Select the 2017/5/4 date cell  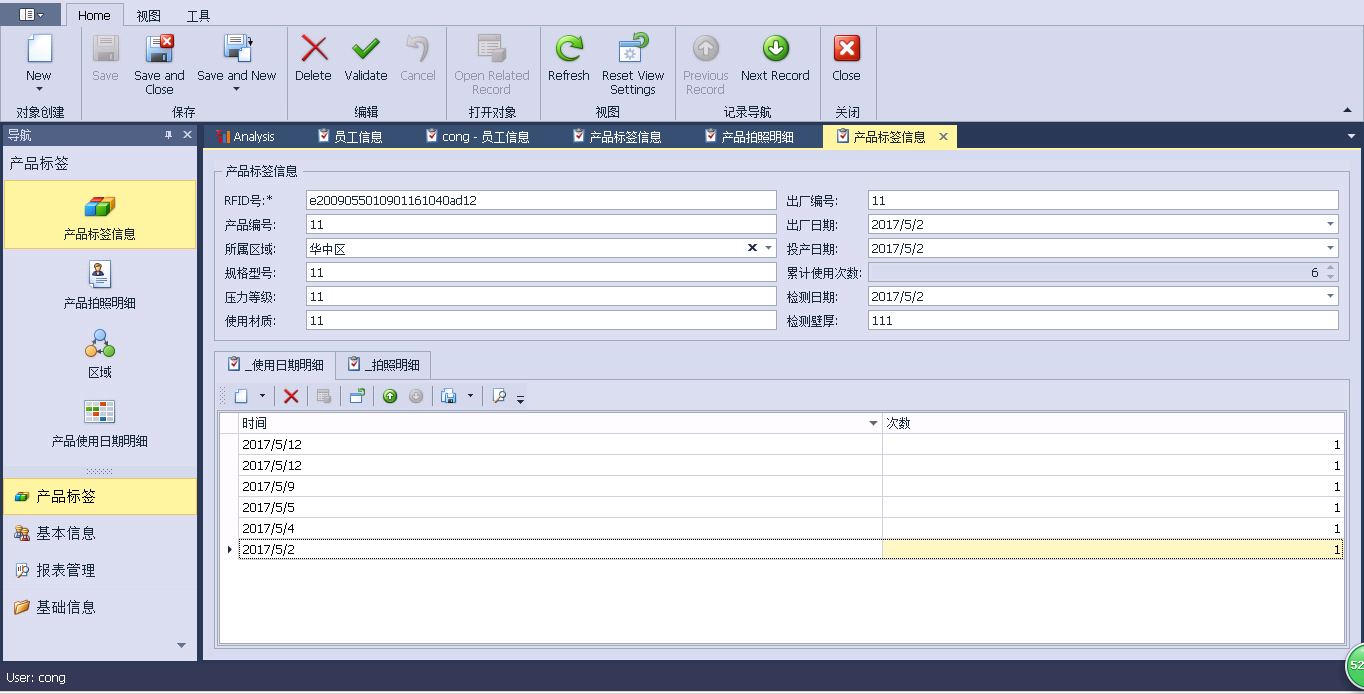[x=561, y=528]
